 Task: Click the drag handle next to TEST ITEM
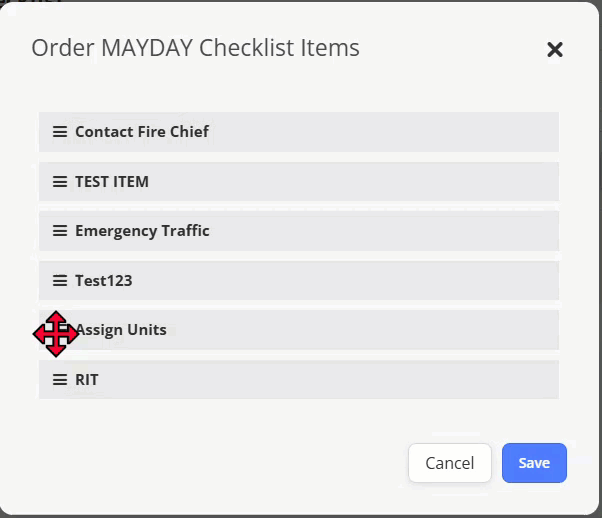60,182
